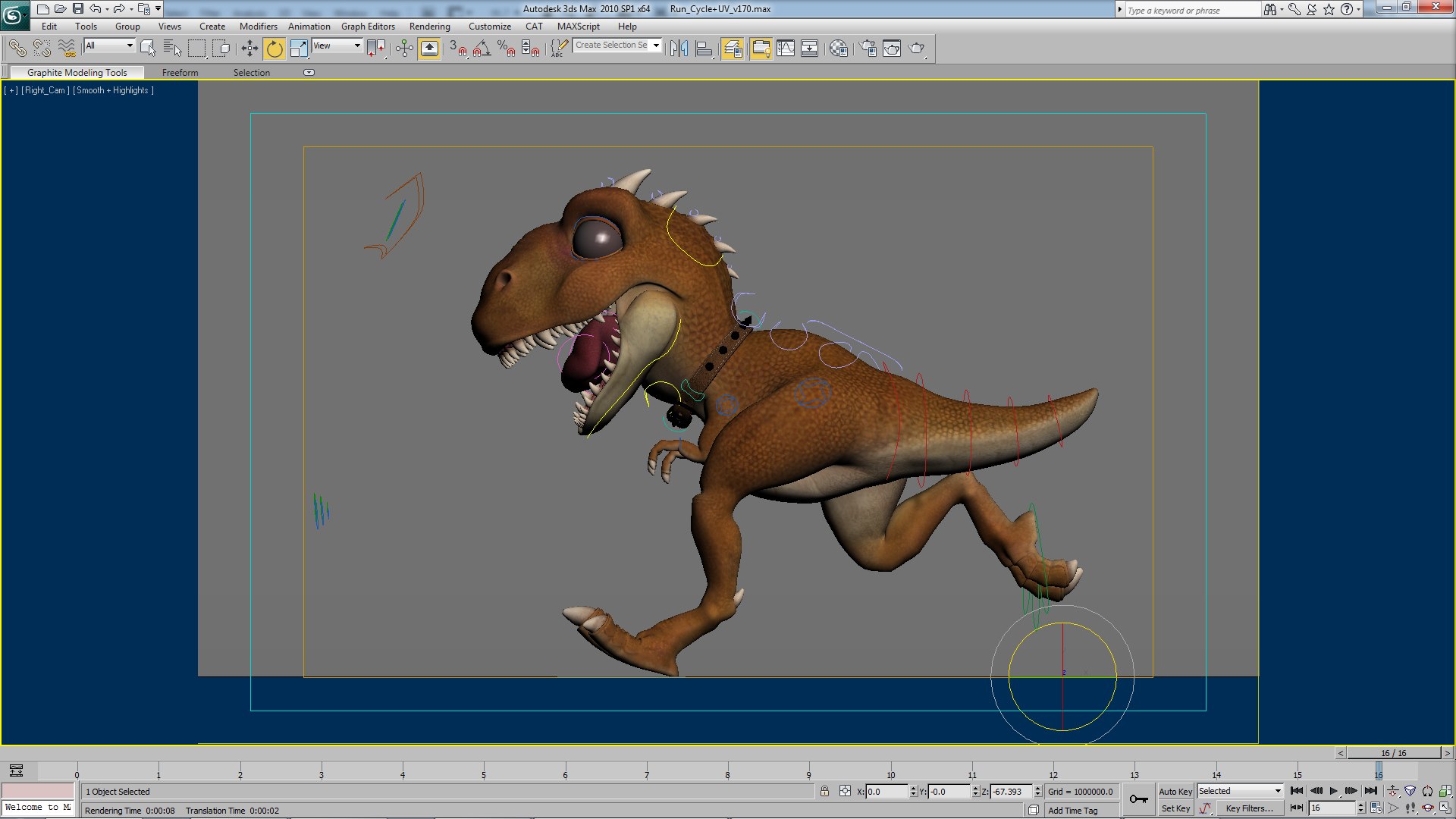Viewport: 1456px width, 819px height.
Task: Click the large Set Keys key button
Action: pos(1138,799)
